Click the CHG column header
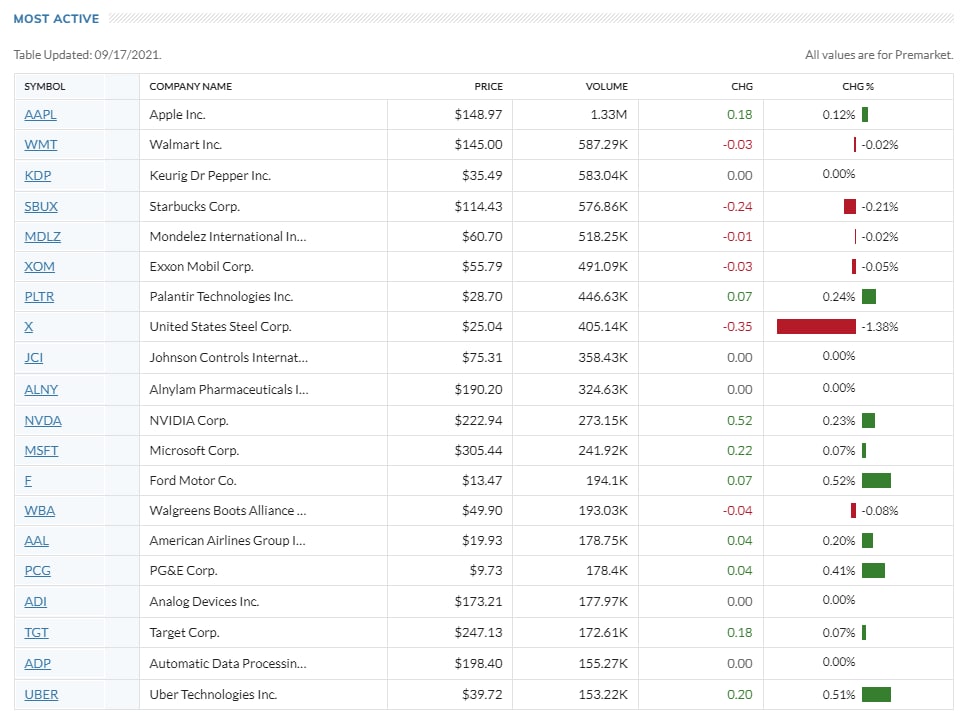This screenshot has height=725, width=973. (x=742, y=86)
